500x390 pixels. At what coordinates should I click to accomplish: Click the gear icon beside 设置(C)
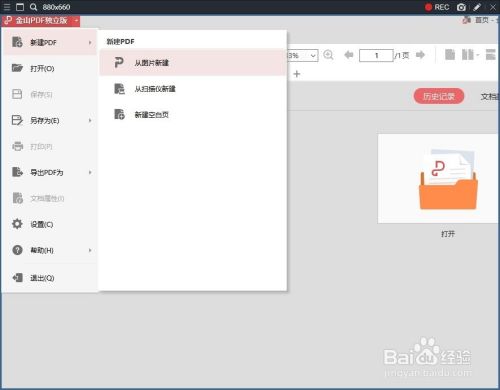pos(17,224)
